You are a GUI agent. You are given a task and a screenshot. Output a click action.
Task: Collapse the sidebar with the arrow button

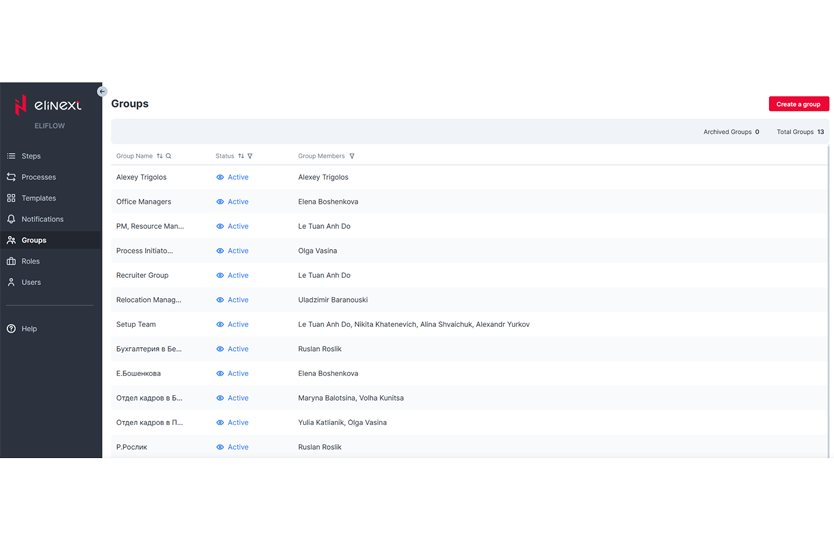point(102,91)
